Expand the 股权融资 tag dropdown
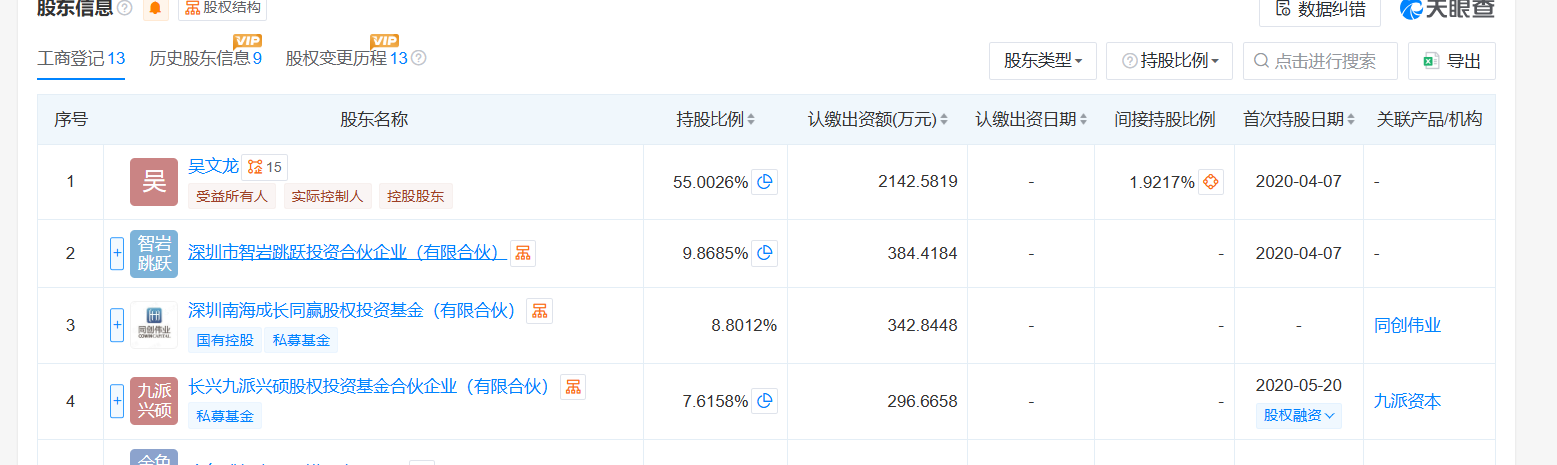The image size is (1557, 465). coord(1299,416)
